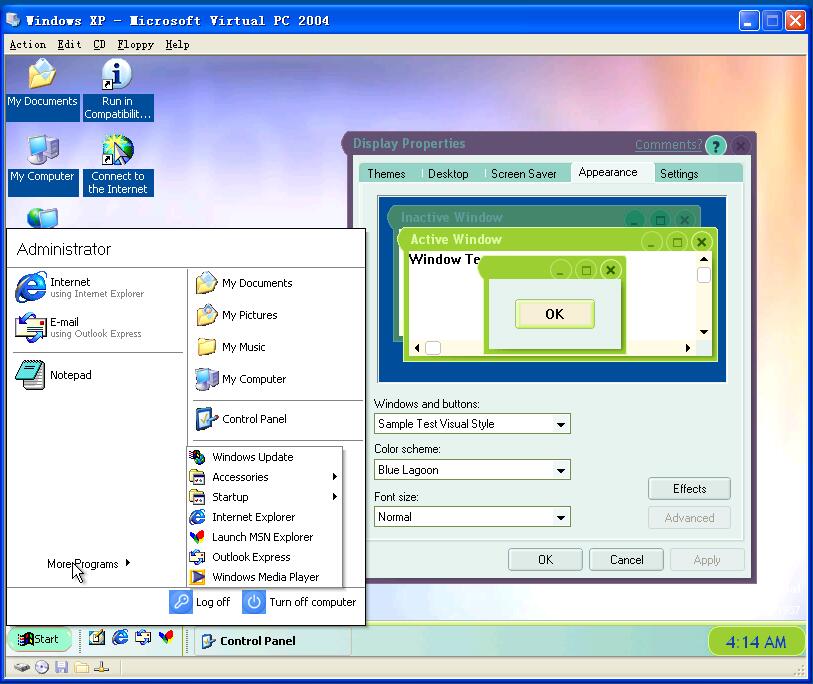Click Effects button in Display Properties
Viewport: 813px width, 684px height.
click(x=689, y=489)
